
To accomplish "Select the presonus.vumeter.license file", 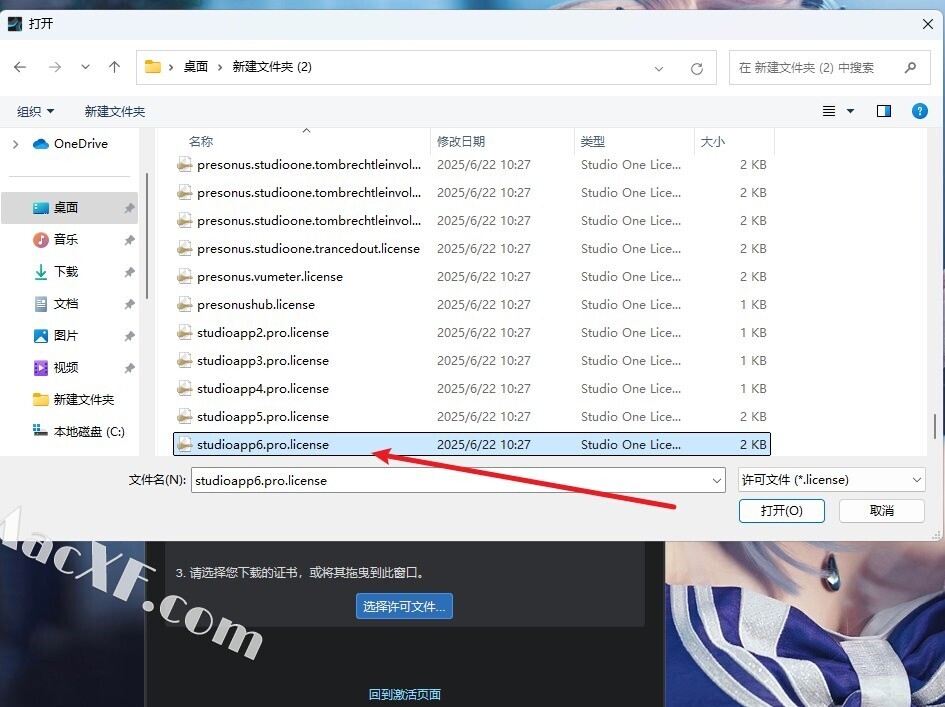I will pyautogui.click(x=472, y=277).
